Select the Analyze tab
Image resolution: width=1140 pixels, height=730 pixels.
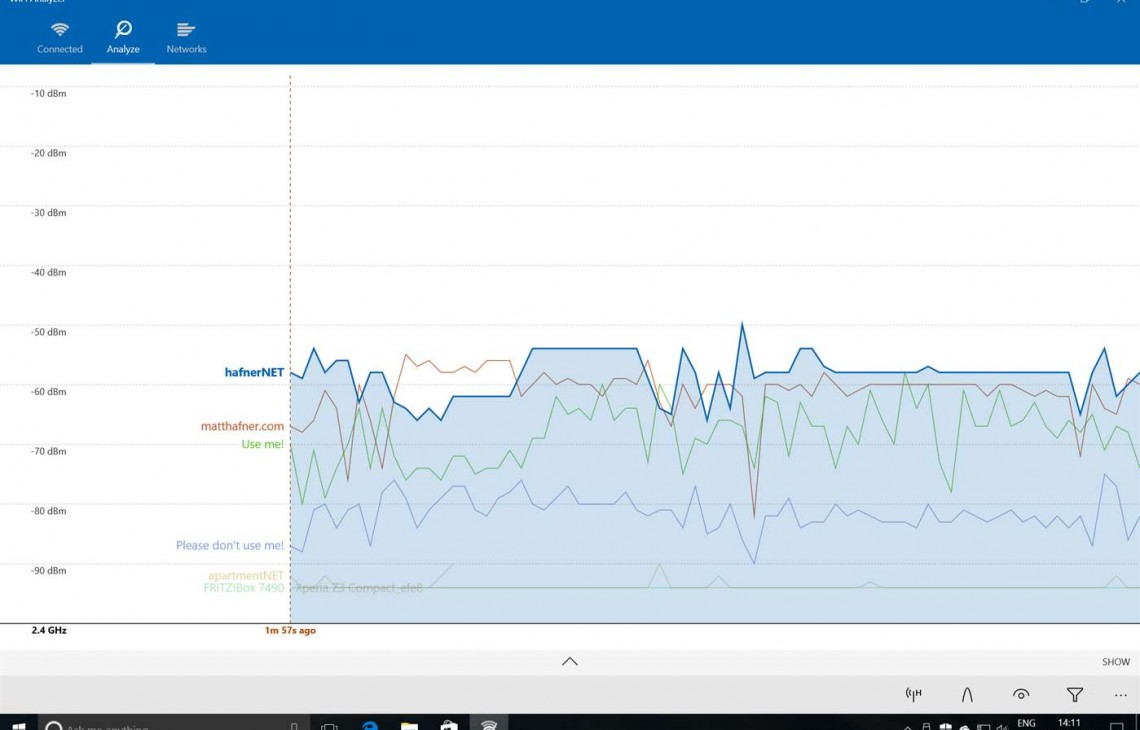point(123,37)
